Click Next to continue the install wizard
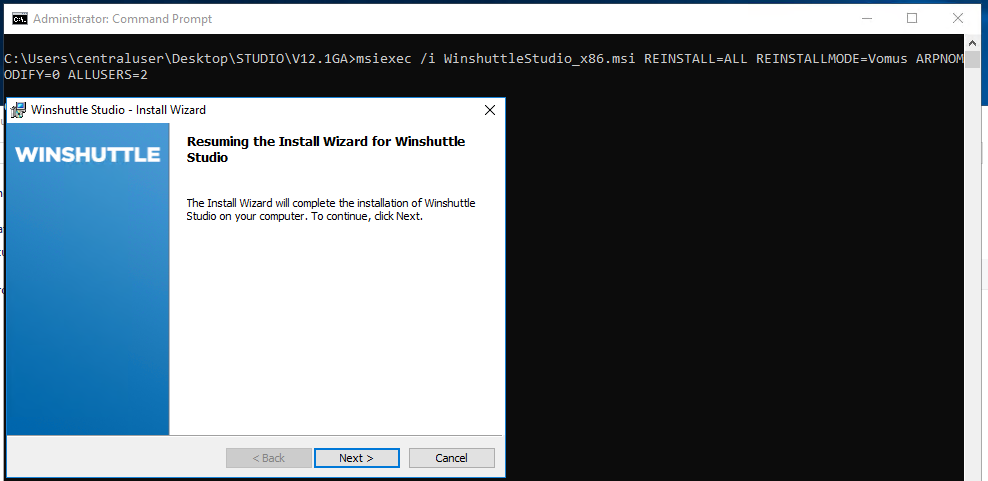Viewport: 988px width, 481px height. (357, 458)
